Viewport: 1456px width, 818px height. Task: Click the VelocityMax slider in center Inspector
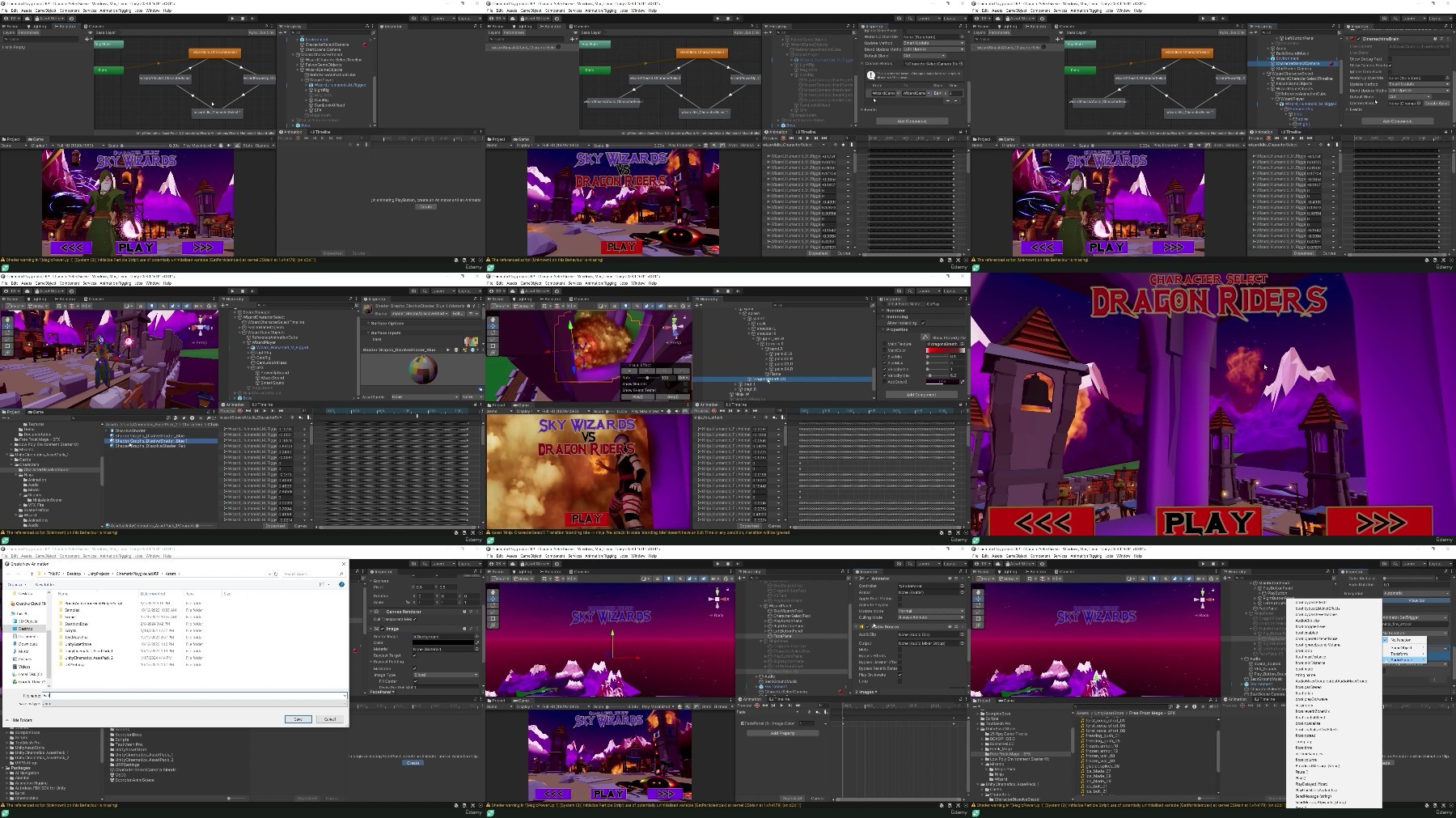click(938, 375)
